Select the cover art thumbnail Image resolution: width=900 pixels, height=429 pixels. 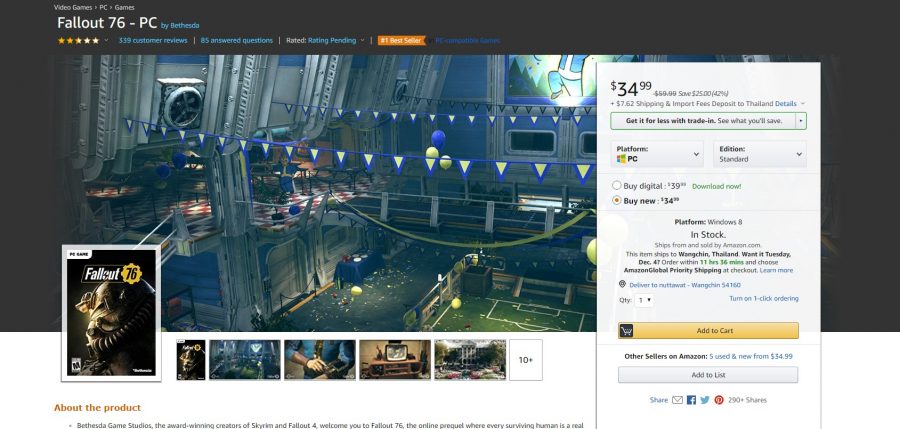coord(191,360)
